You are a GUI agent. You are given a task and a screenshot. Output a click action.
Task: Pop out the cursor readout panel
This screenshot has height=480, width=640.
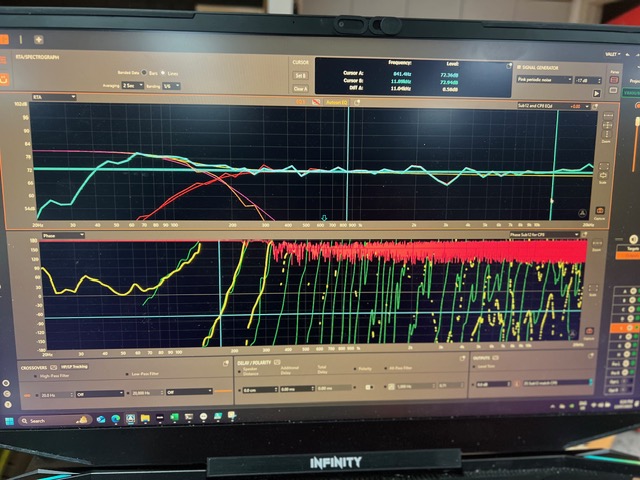click(x=507, y=64)
